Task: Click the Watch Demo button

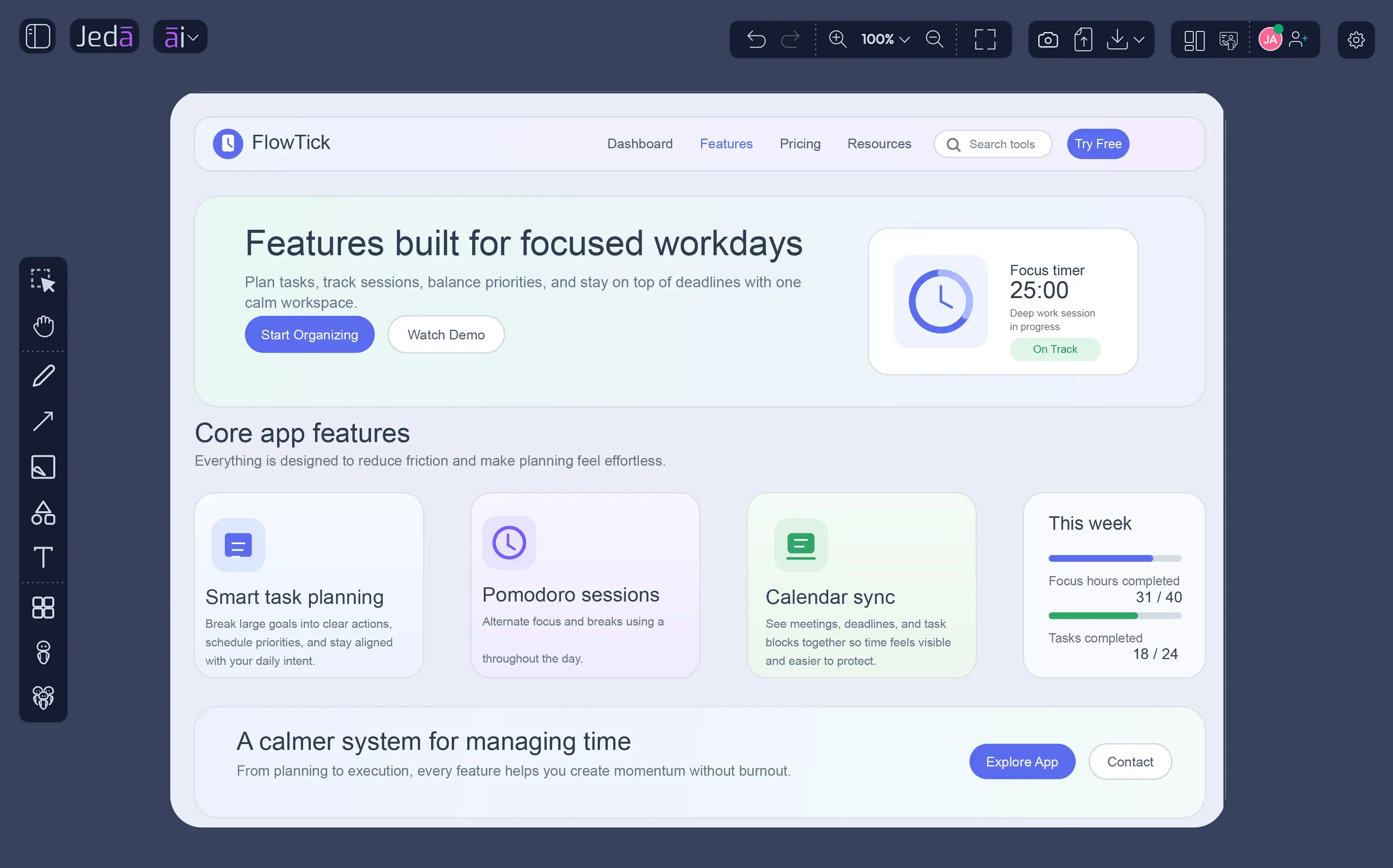Action: click(x=446, y=334)
